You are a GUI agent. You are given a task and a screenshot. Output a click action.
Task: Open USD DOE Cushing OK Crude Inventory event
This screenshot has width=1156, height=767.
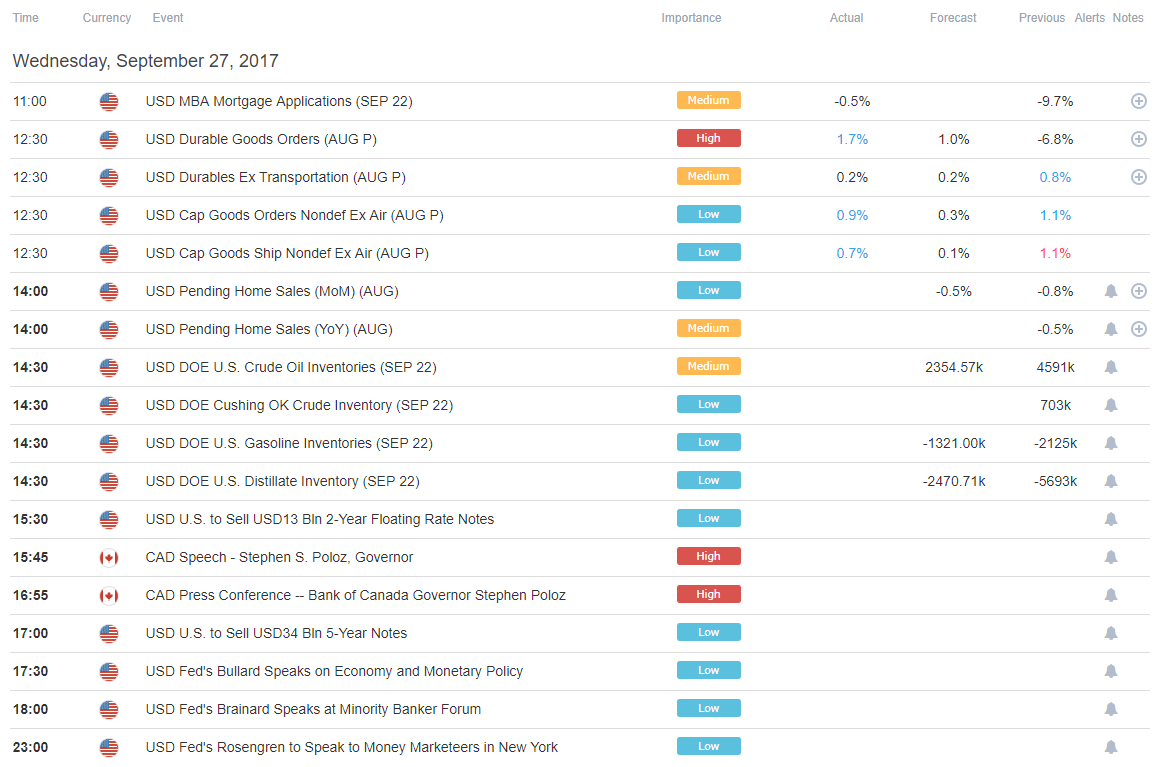299,406
